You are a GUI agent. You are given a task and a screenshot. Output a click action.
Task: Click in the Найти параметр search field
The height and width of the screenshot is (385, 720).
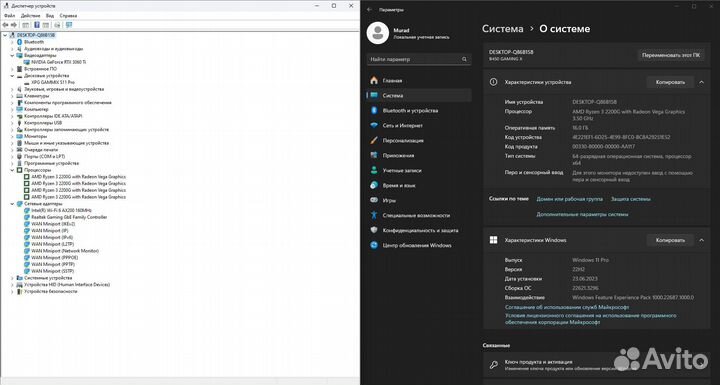419,59
